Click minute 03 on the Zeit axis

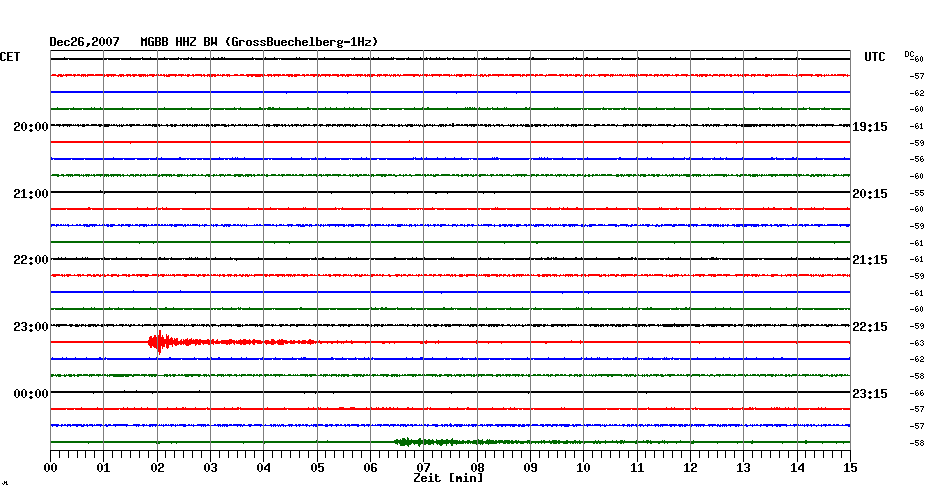211,468
